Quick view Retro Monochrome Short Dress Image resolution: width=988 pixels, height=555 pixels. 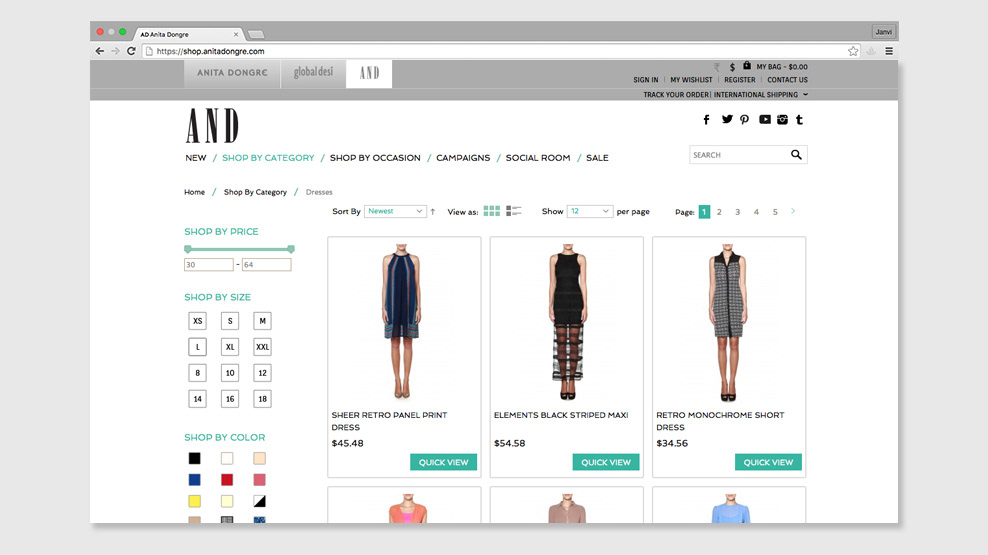[768, 462]
